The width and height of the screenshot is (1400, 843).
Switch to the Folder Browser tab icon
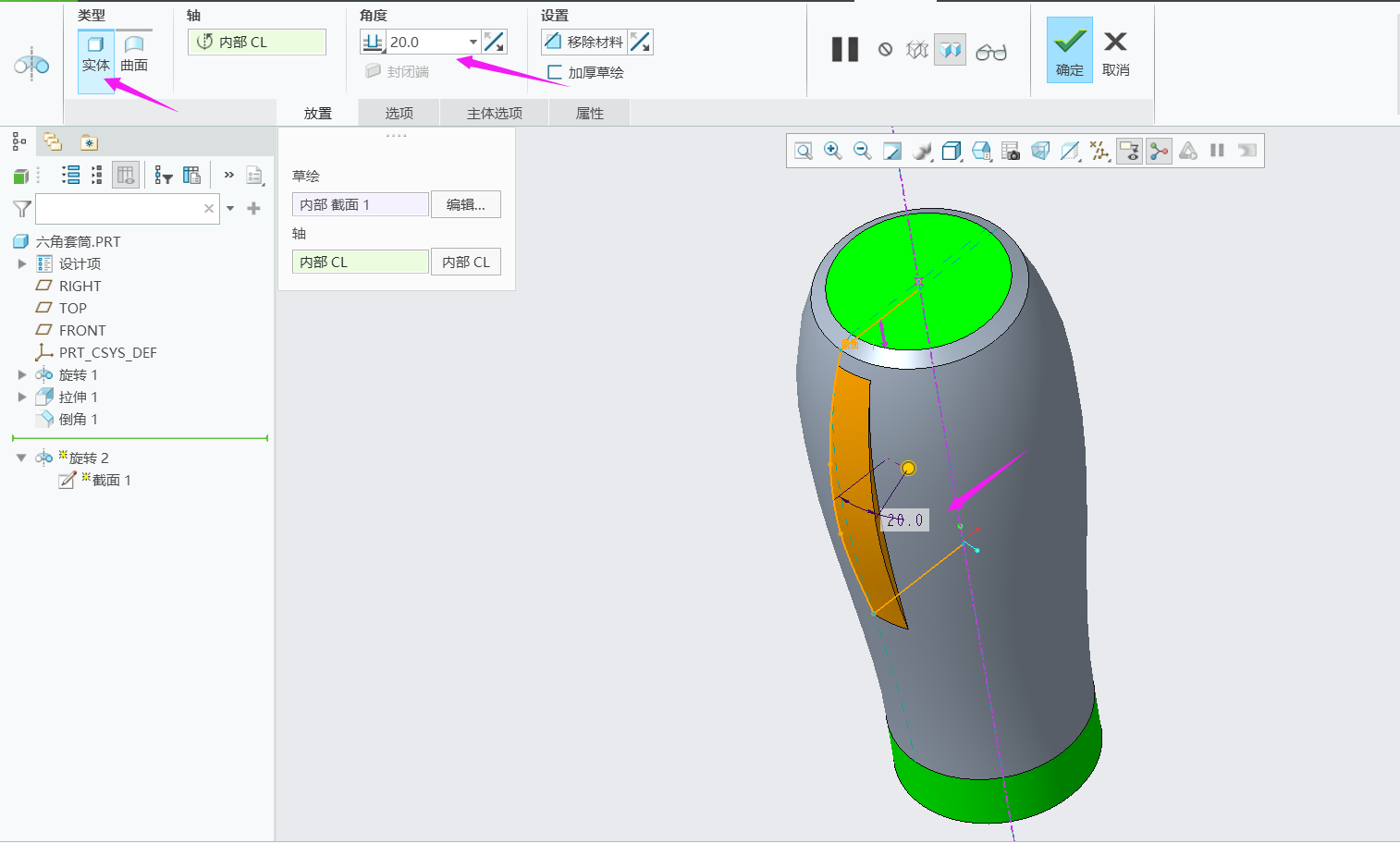[53, 142]
